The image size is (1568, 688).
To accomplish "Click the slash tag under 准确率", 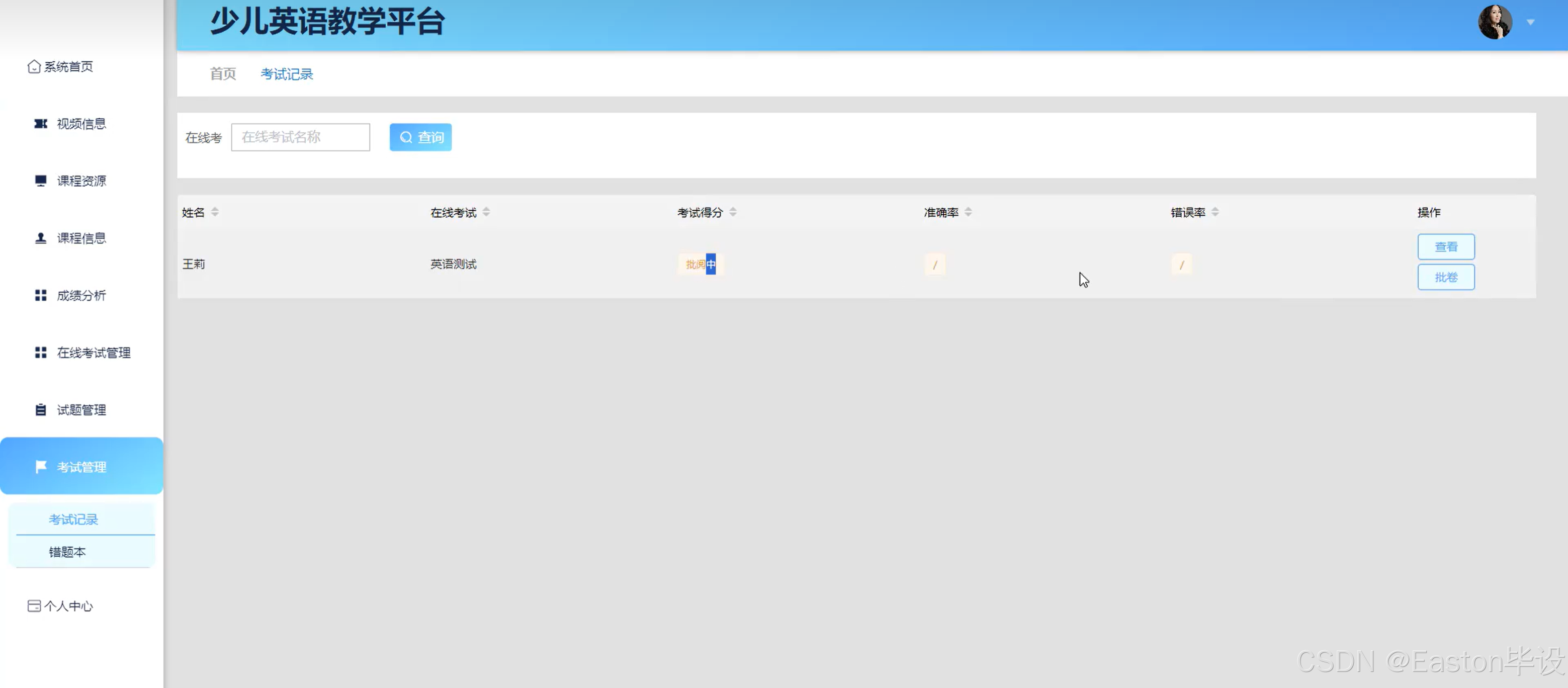I will click(935, 265).
